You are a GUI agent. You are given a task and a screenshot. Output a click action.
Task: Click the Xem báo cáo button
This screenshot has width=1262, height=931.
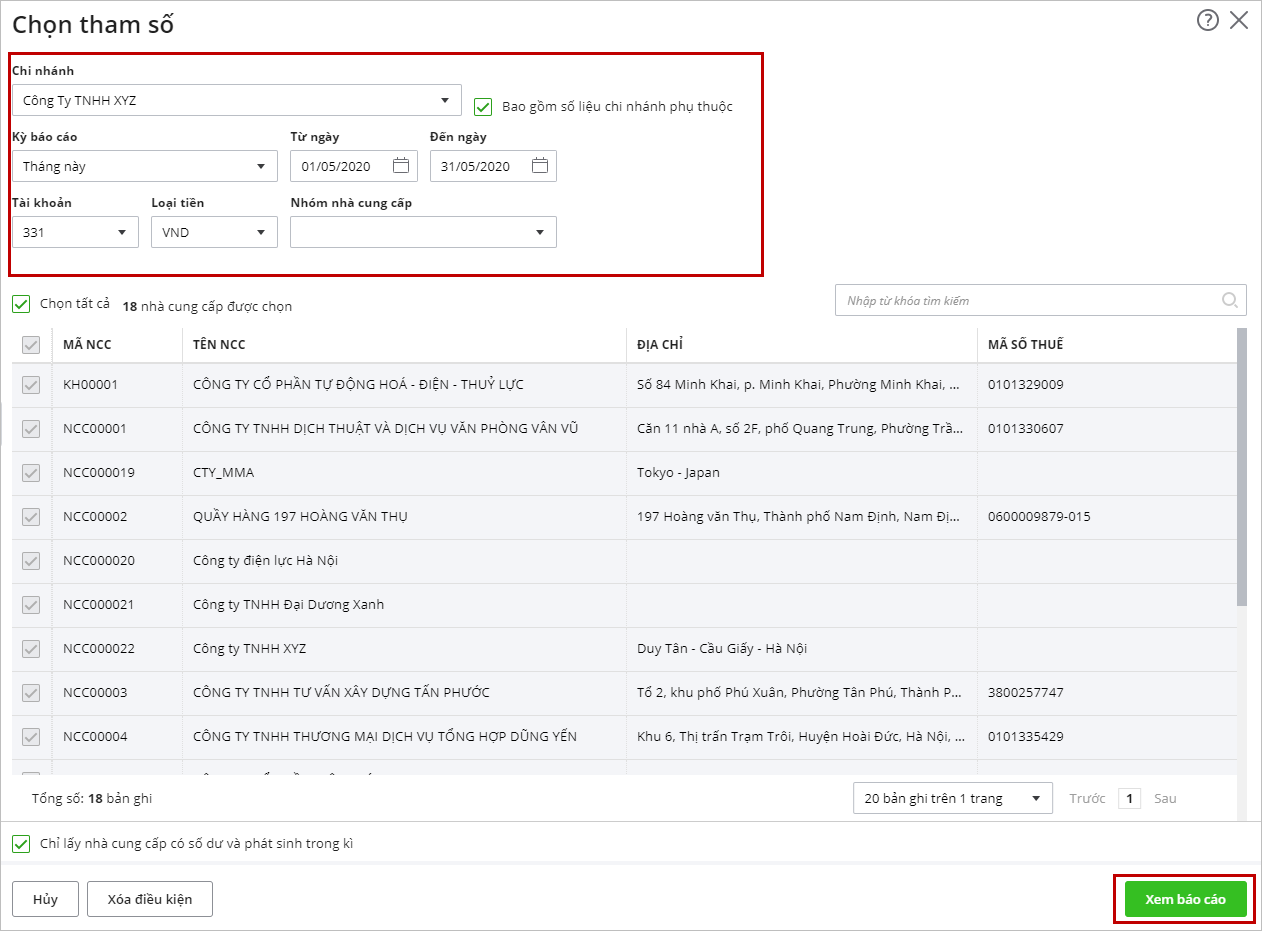coord(1185,899)
